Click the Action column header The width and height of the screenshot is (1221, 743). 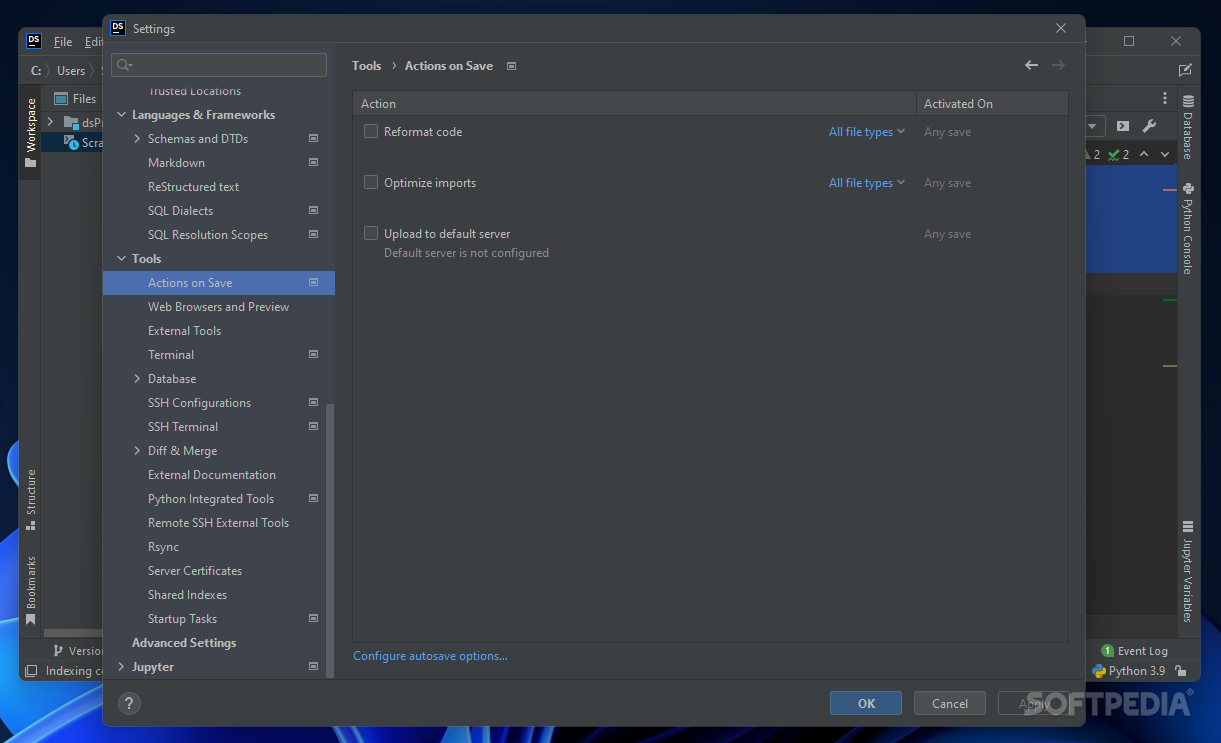(635, 103)
